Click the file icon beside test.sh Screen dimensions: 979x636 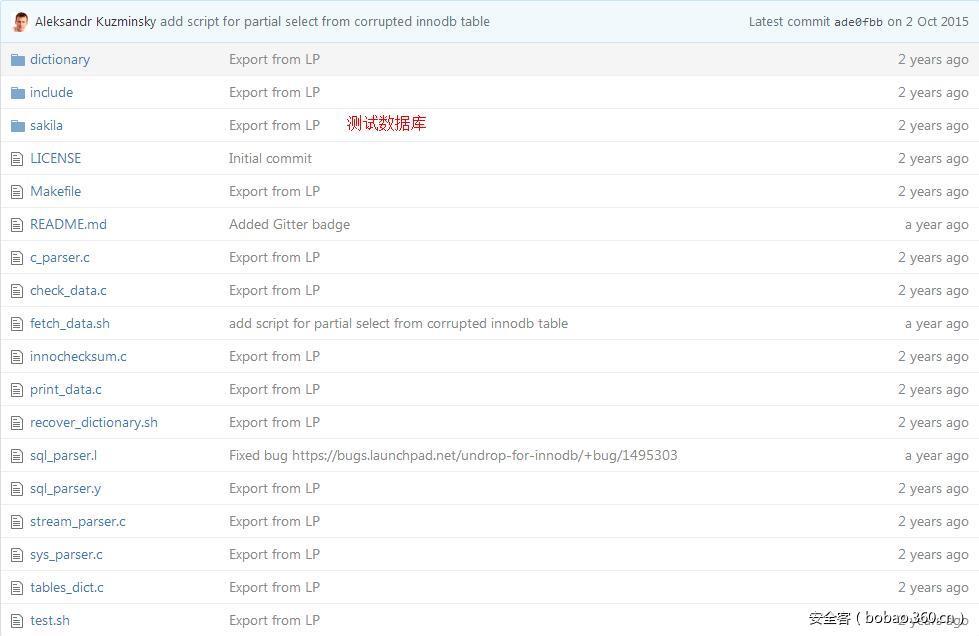click(x=17, y=621)
